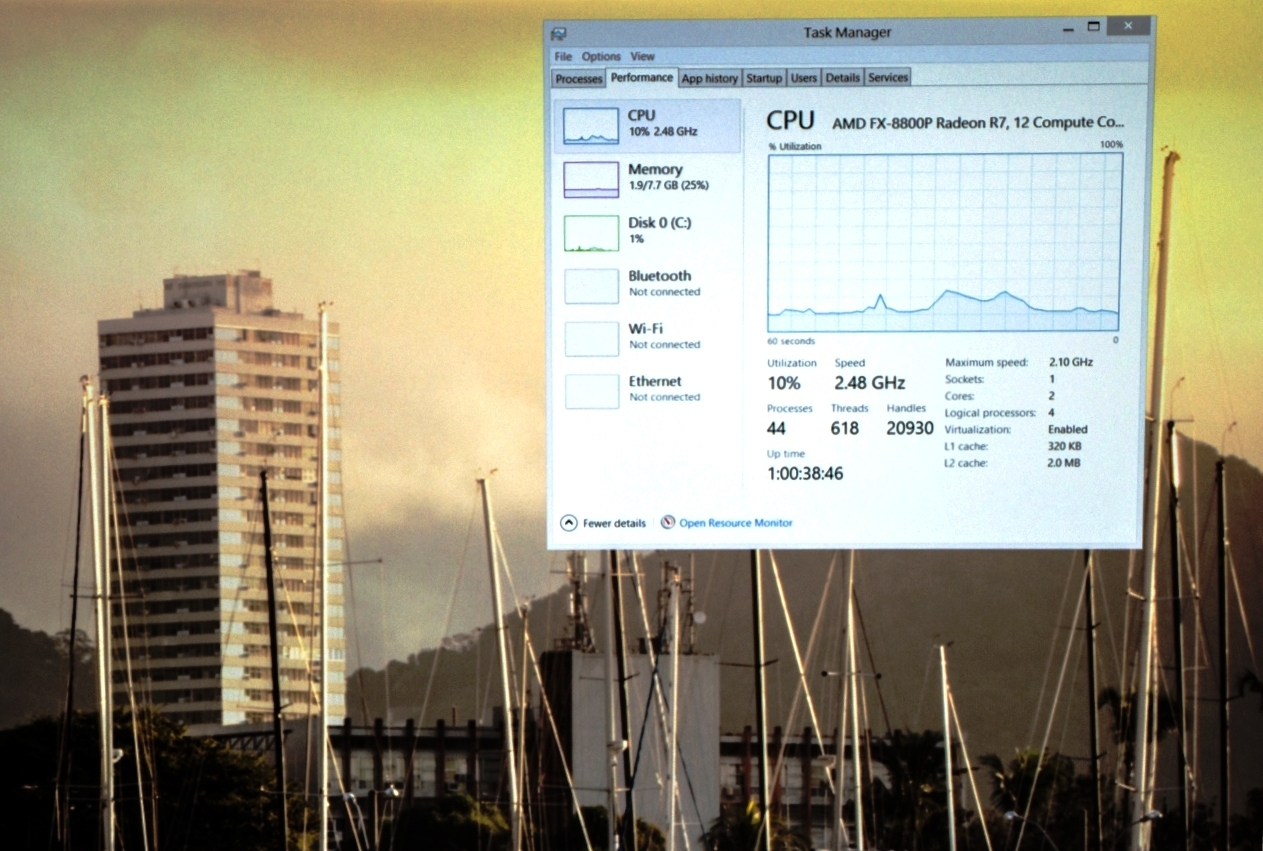Screen dimensions: 1263x851
Task: Open Resource Monitor link
Action: (x=736, y=523)
